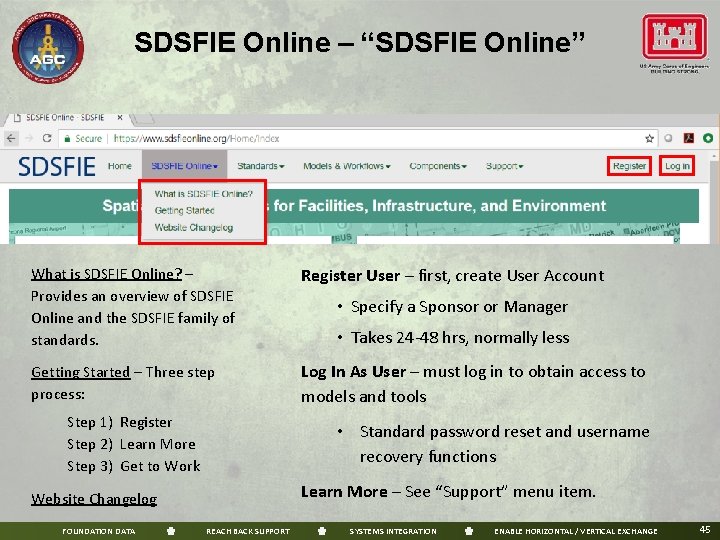Viewport: 720px width, 540px height.
Task: Click 'FOUNDATION DATA' in the footer bar
Action: pyautogui.click(x=99, y=531)
